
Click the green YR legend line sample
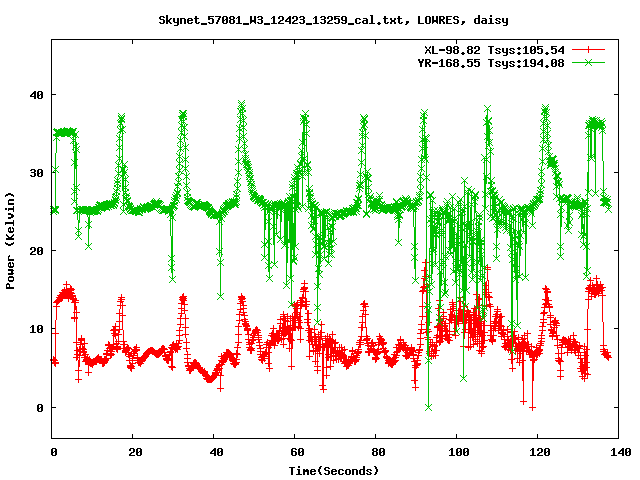coord(588,62)
